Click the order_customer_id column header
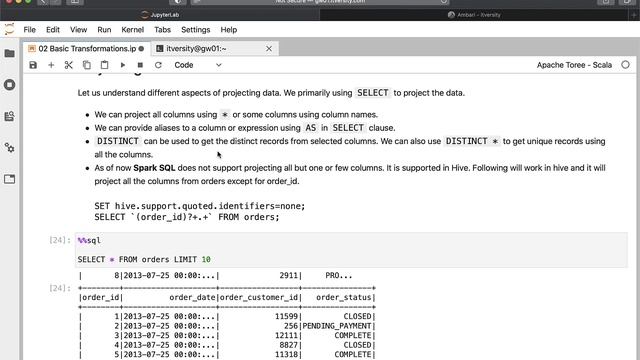The height and width of the screenshot is (360, 640). pos(259,298)
